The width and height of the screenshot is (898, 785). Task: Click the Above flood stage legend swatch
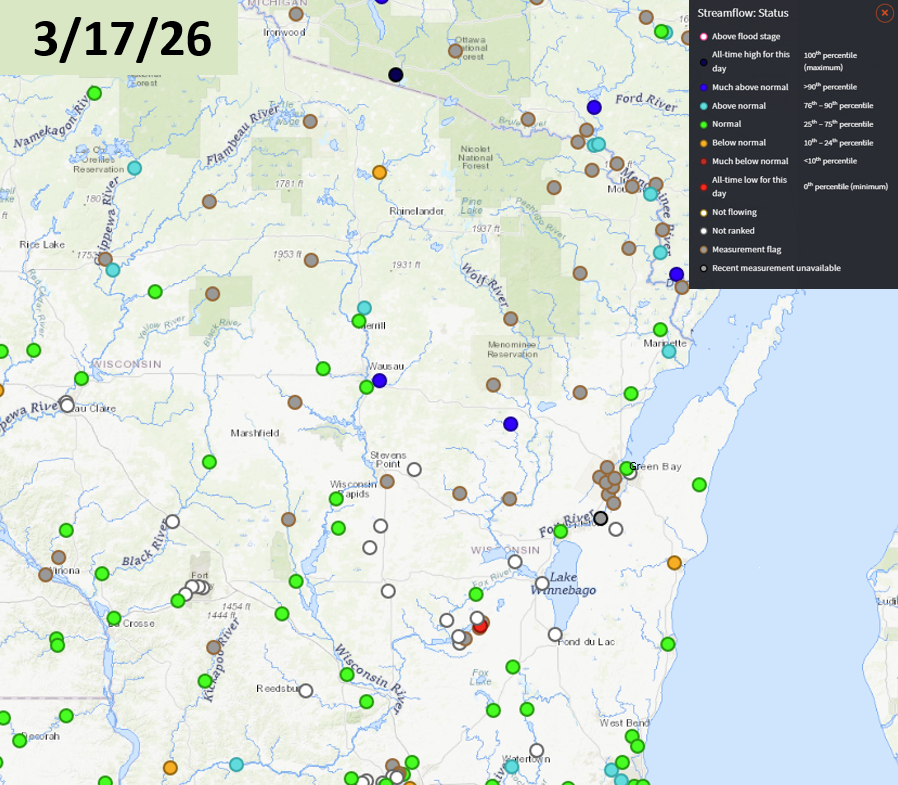coord(703,37)
